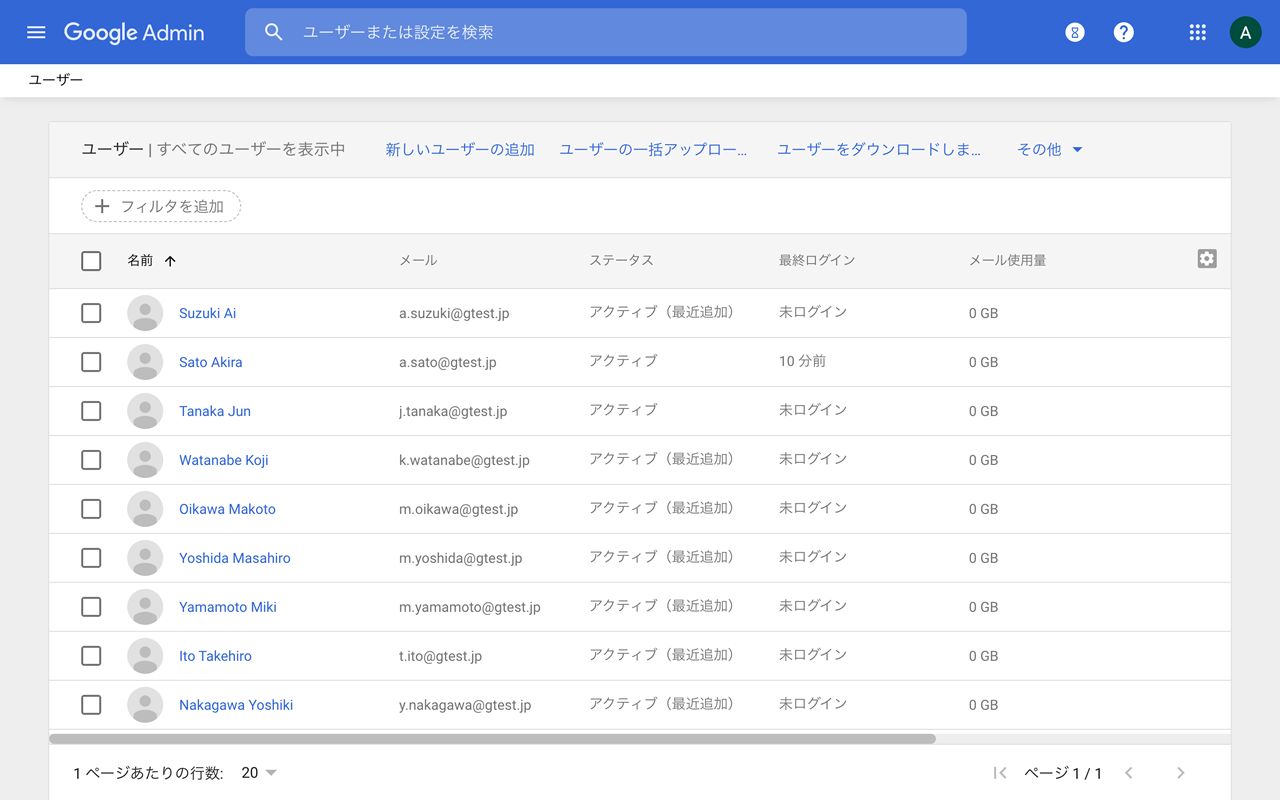Check the box for Watanabe Koji
Viewport: 1280px width, 800px height.
pos(91,460)
